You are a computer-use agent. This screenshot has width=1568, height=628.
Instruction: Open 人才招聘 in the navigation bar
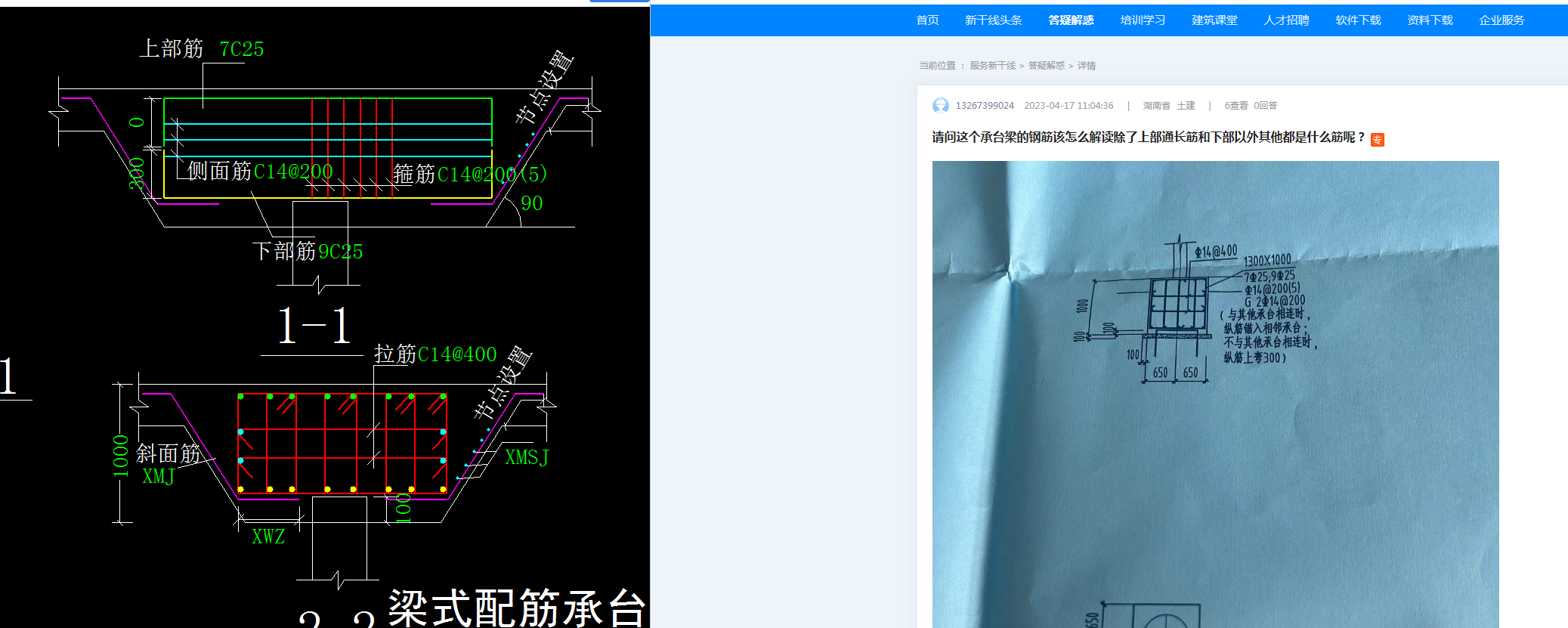(1286, 20)
